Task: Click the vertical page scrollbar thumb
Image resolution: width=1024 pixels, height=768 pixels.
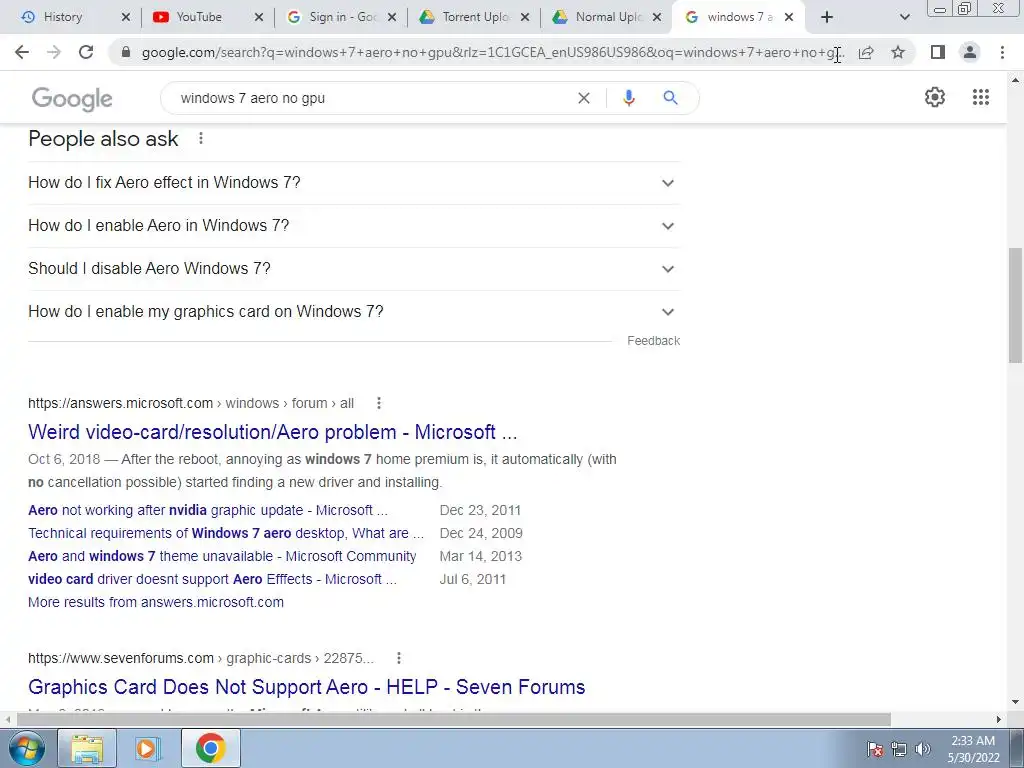Action: (x=1015, y=306)
